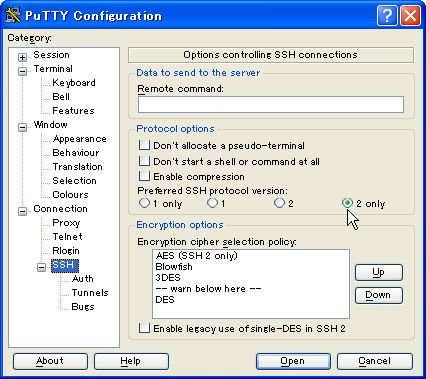This screenshot has height=379, width=426.
Task: Cancel the PuTTY configuration dialog
Action: [374, 361]
